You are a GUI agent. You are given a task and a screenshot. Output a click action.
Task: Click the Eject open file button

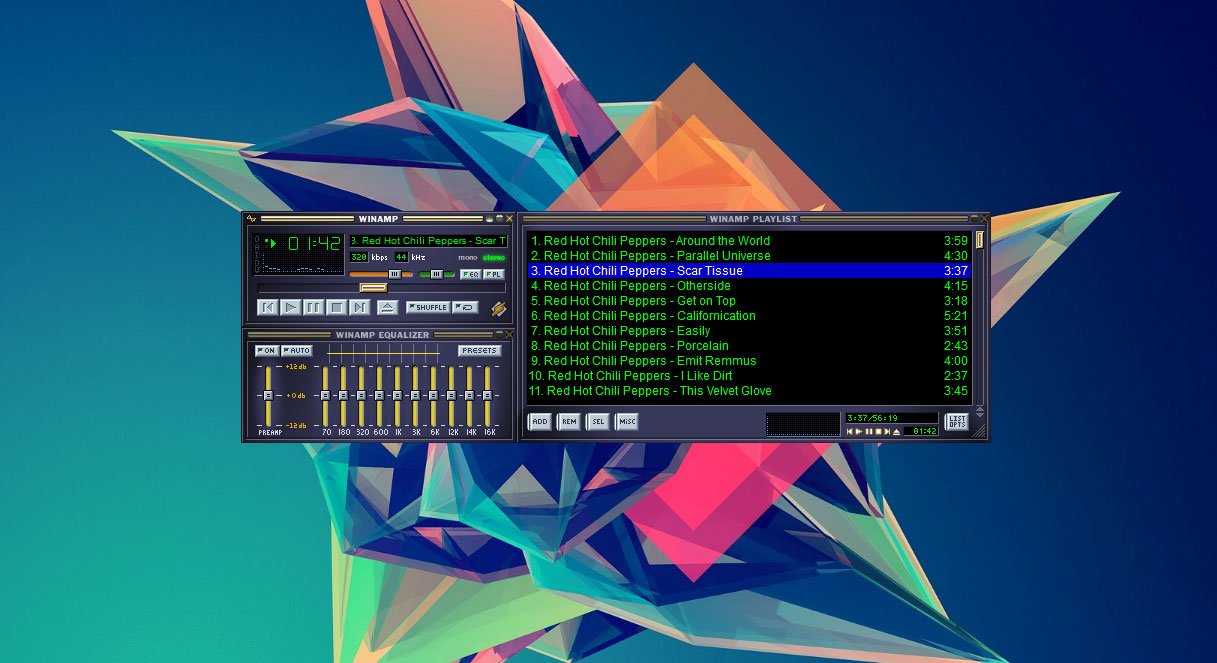388,308
